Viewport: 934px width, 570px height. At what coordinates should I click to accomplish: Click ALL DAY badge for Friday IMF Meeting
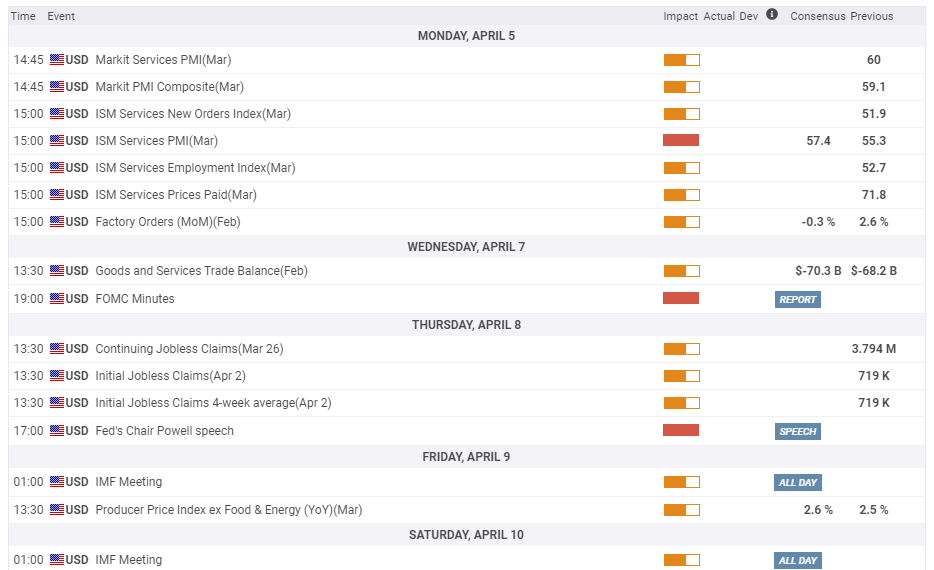coord(797,482)
